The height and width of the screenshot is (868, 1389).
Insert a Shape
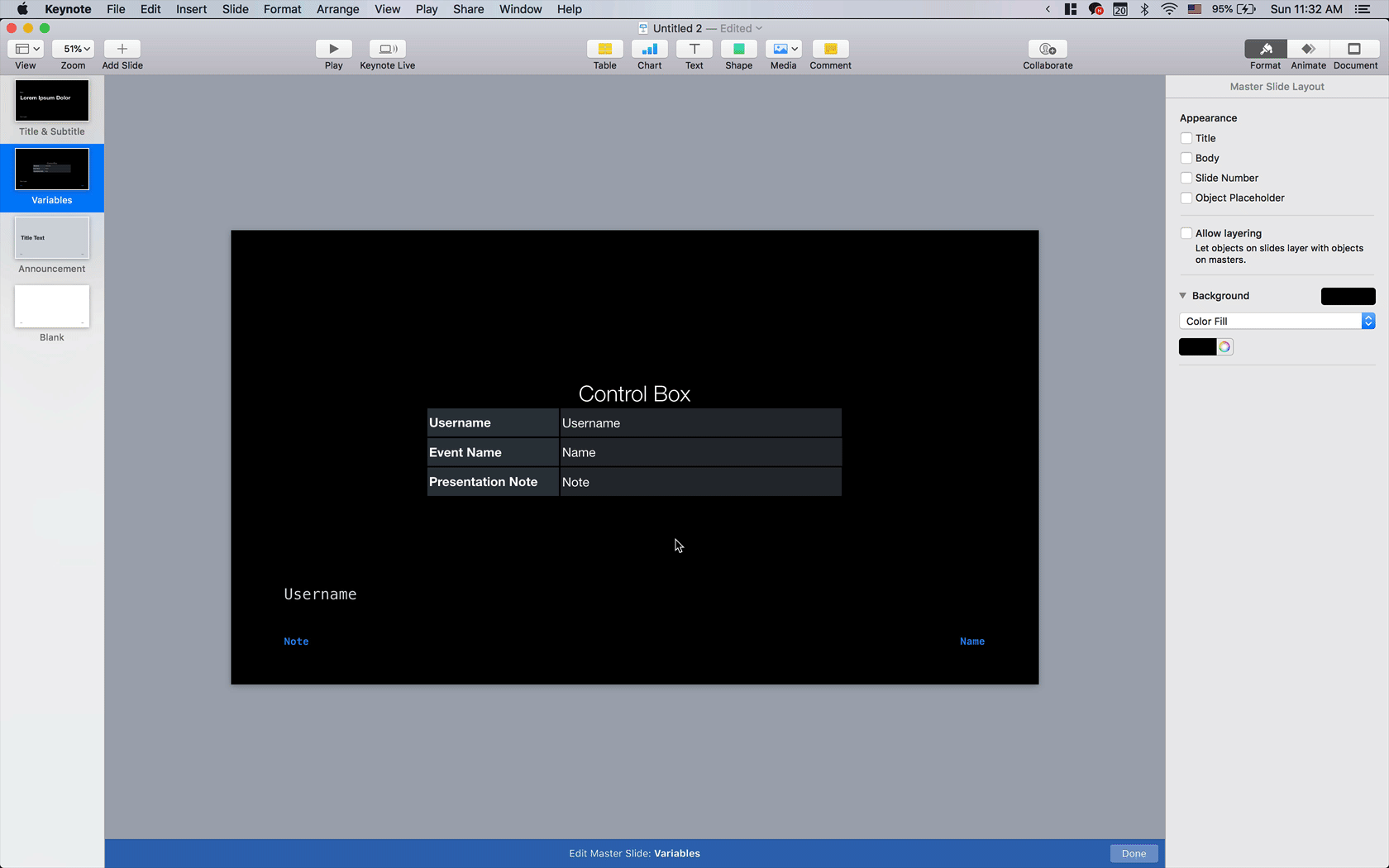click(739, 49)
